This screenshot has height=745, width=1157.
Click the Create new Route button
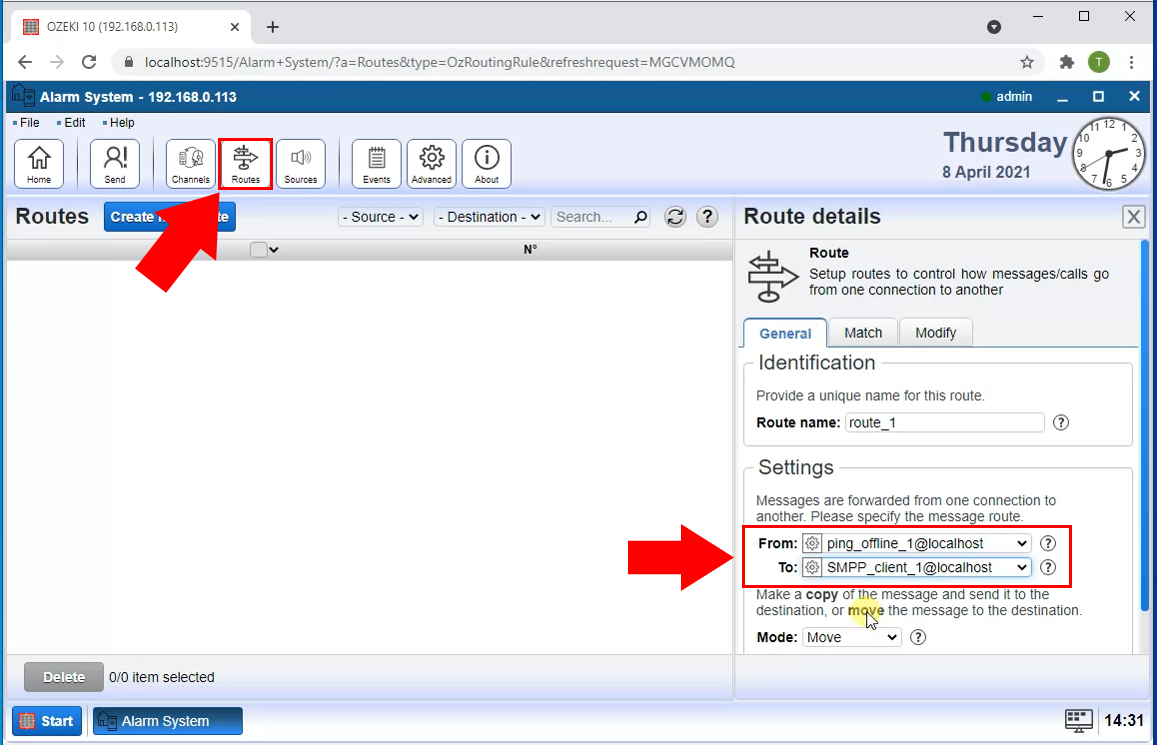[x=170, y=217]
